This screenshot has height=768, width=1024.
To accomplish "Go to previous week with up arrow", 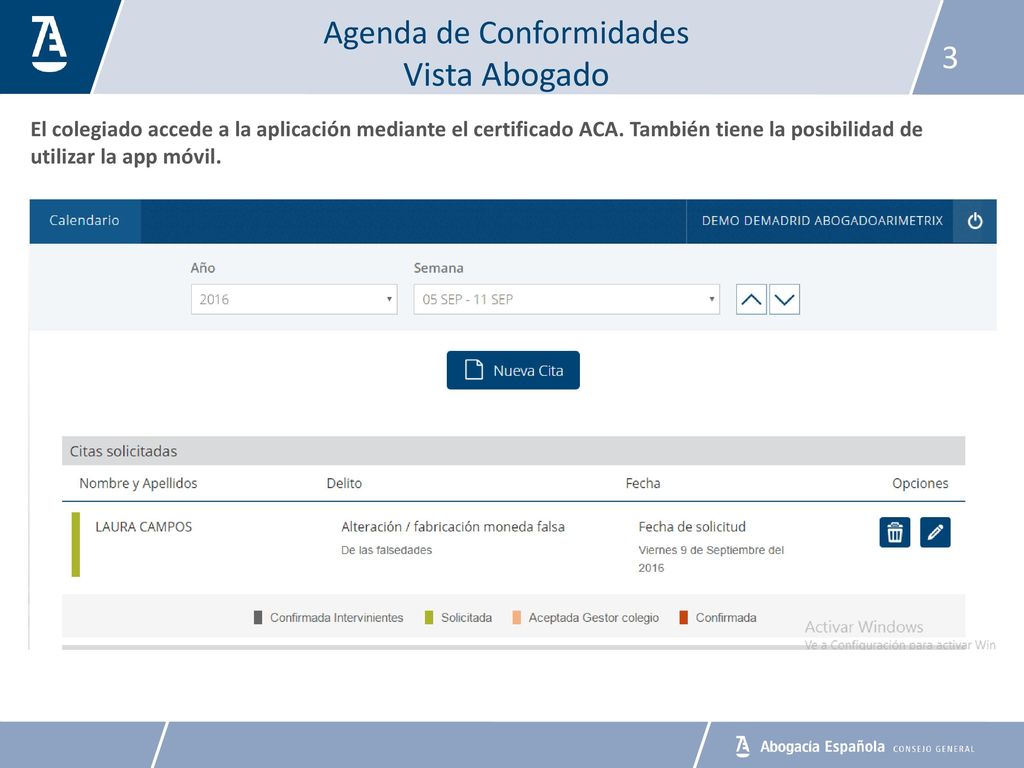I will pyautogui.click(x=751, y=300).
